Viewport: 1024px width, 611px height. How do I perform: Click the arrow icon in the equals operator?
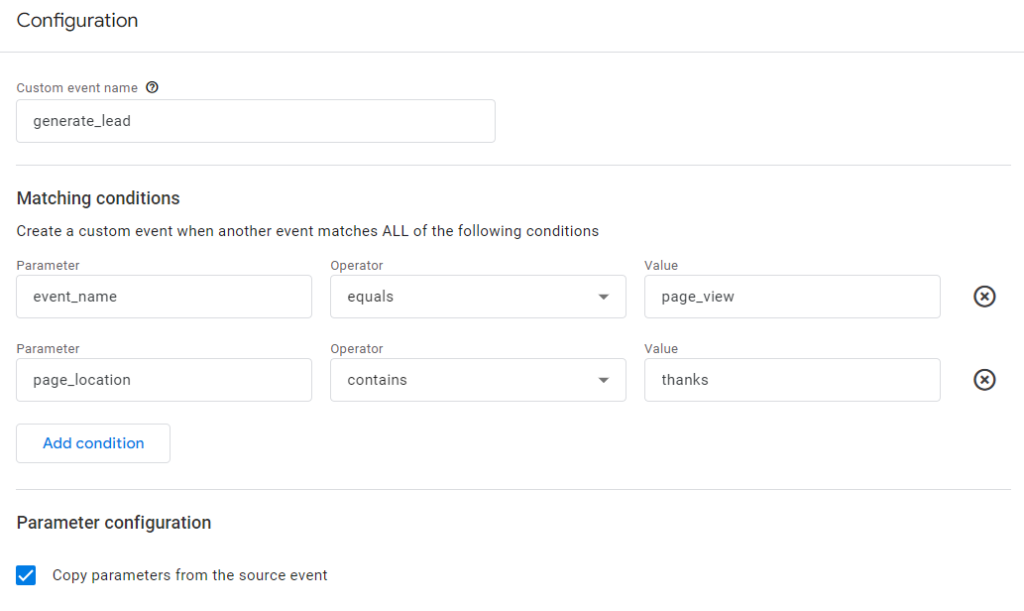point(603,297)
